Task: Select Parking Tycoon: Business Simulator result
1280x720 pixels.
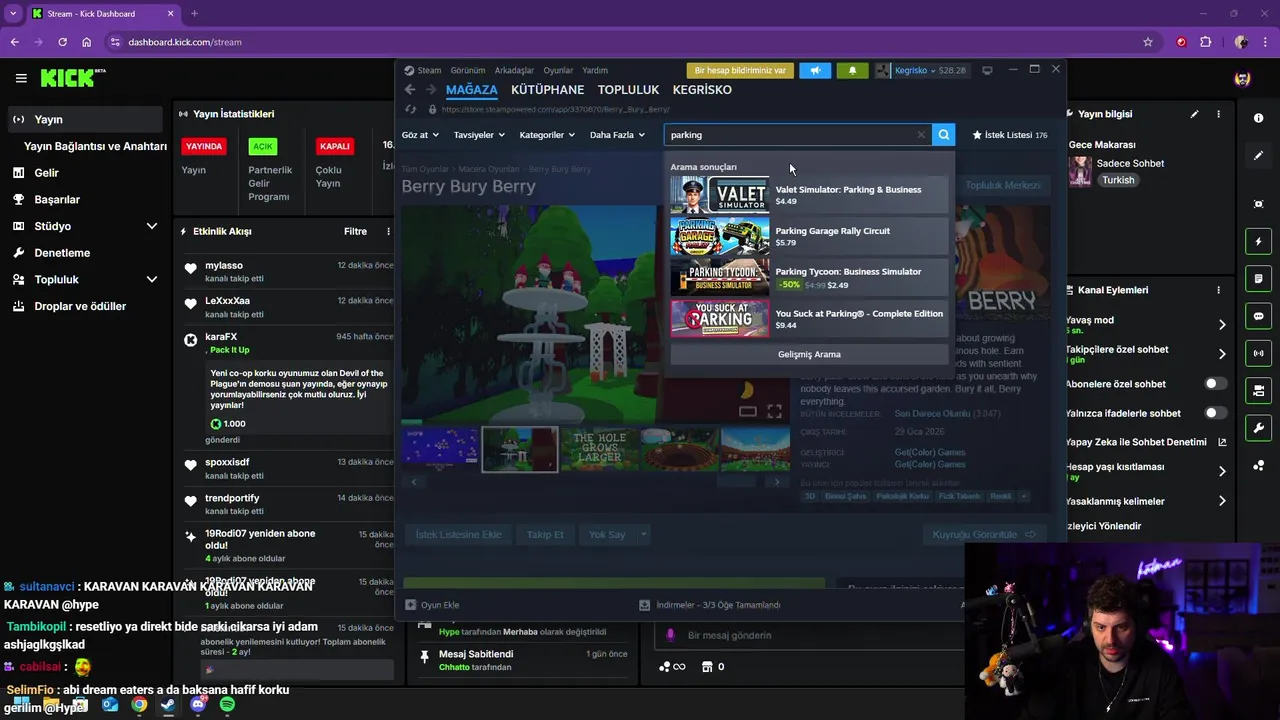Action: (x=809, y=277)
